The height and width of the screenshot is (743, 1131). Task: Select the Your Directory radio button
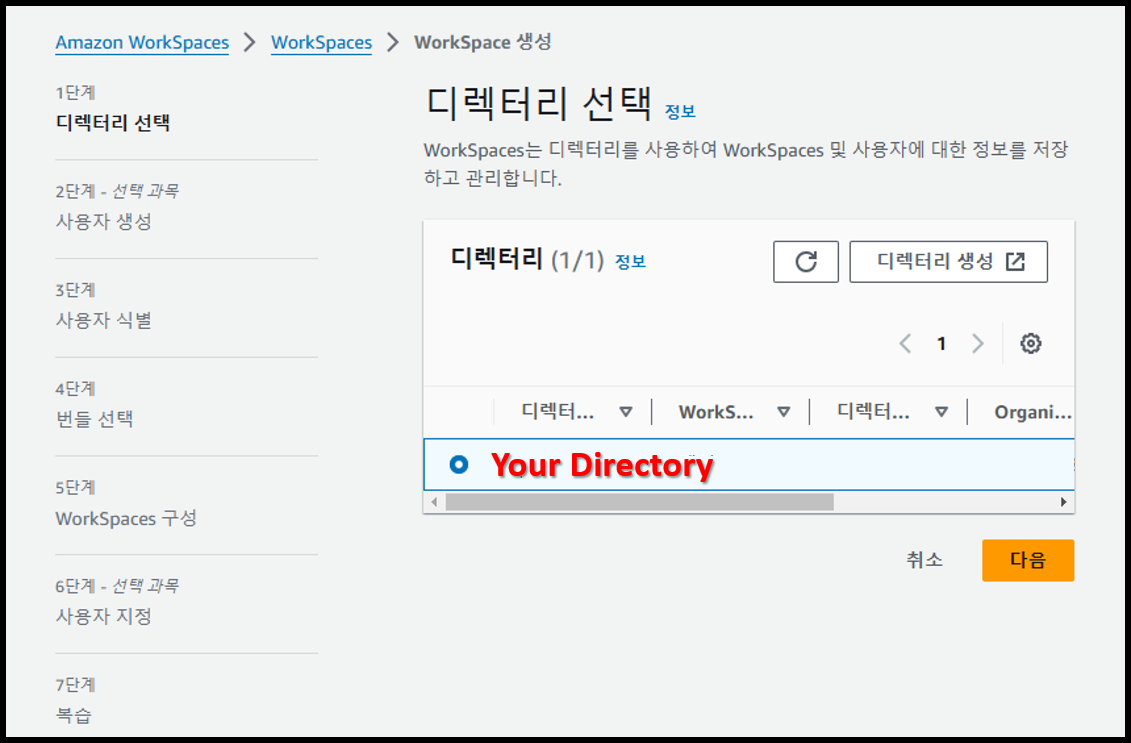click(x=459, y=465)
